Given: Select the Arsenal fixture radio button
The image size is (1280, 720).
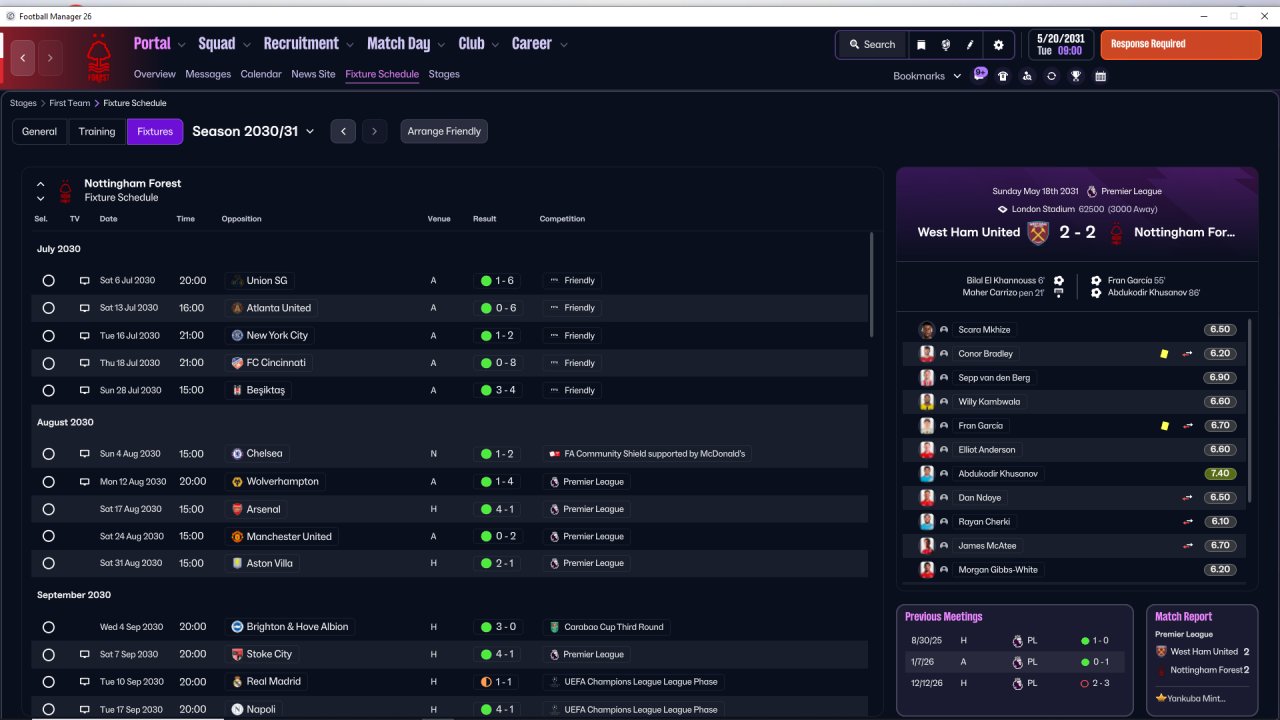Looking at the screenshot, I should (48, 509).
